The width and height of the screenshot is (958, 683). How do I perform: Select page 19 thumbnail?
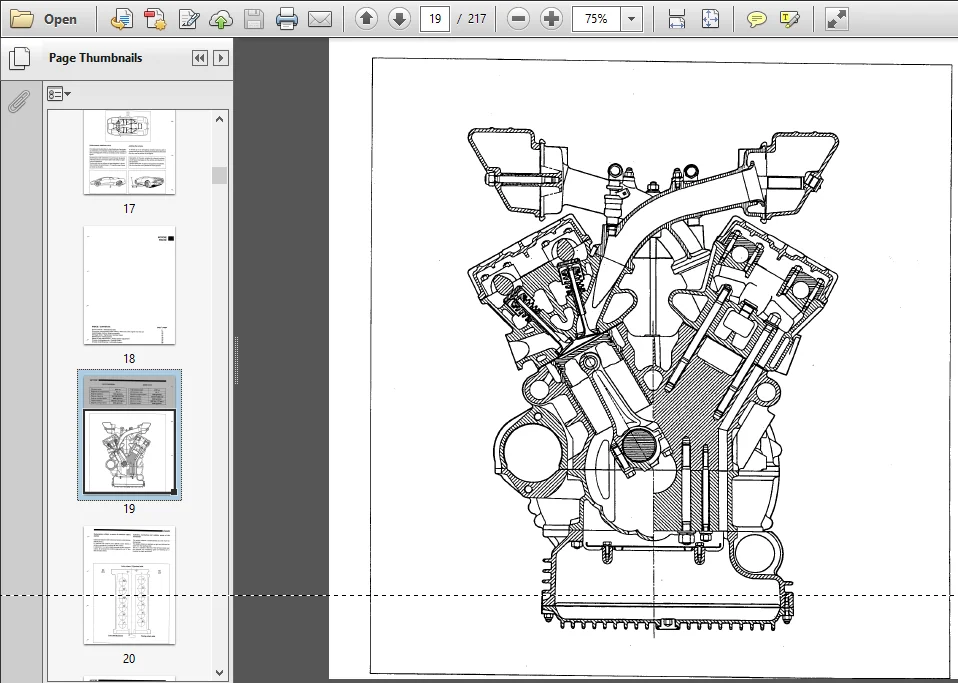(130, 434)
